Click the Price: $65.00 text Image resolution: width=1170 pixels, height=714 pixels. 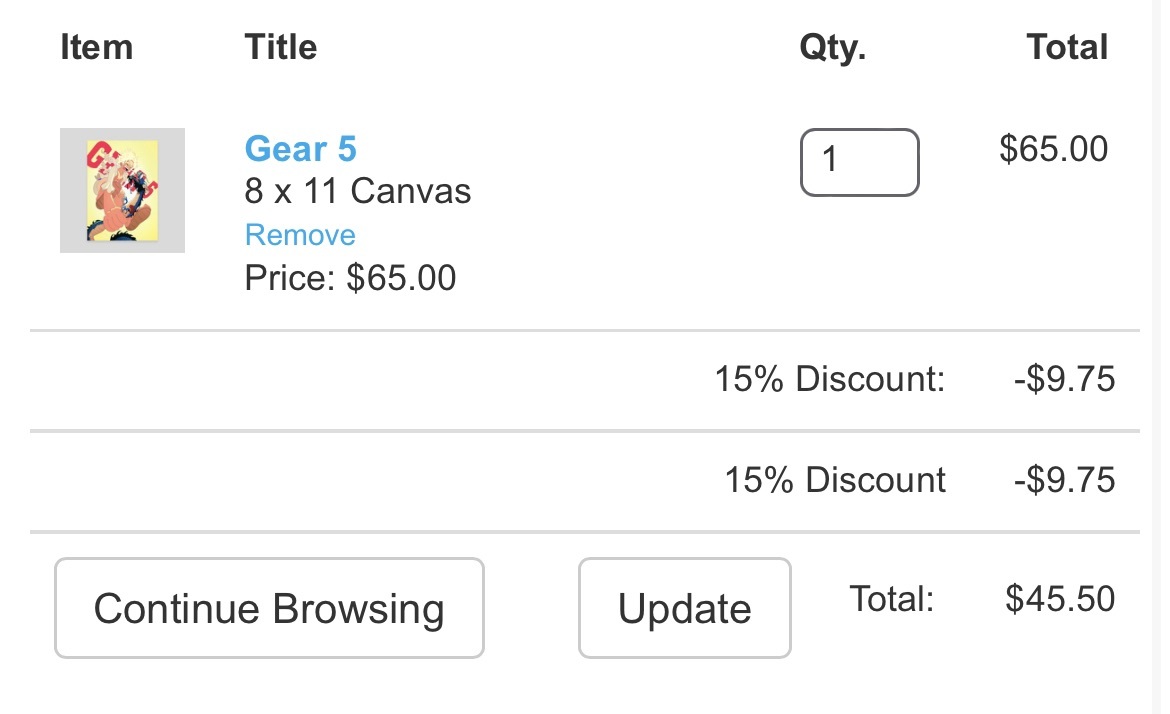(x=350, y=277)
